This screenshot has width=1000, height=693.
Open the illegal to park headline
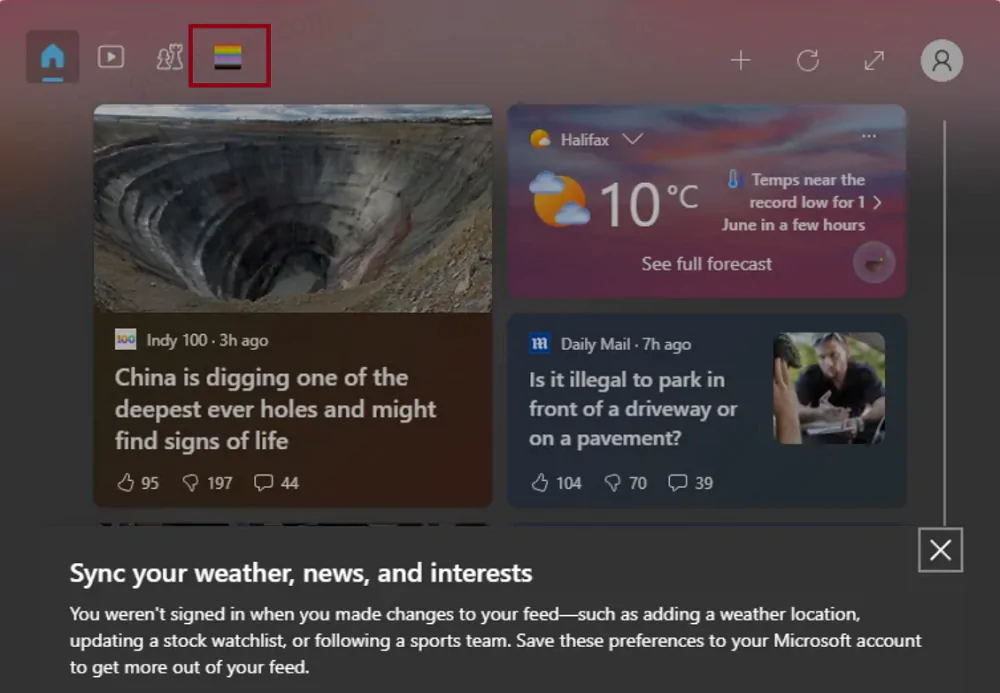633,409
